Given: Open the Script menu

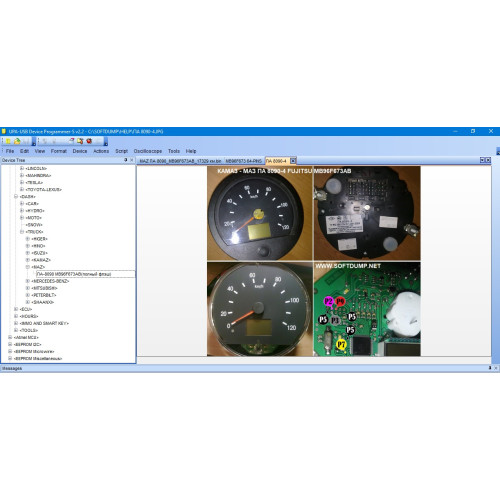Looking at the screenshot, I should (x=122, y=151).
